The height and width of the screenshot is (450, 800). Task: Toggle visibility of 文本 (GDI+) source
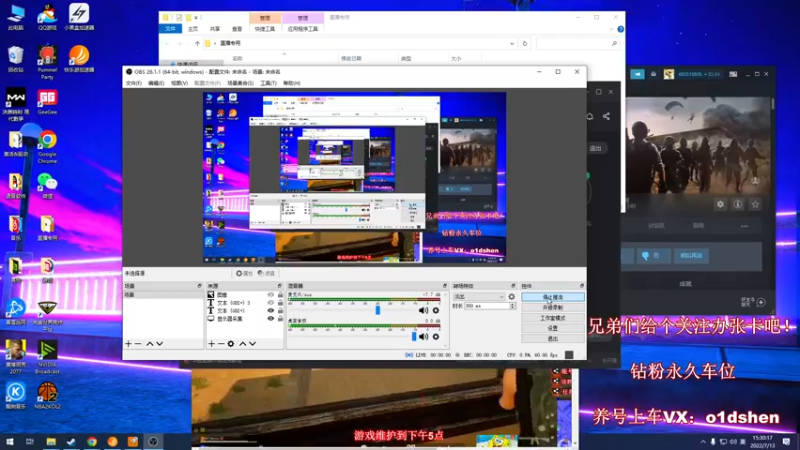271,310
